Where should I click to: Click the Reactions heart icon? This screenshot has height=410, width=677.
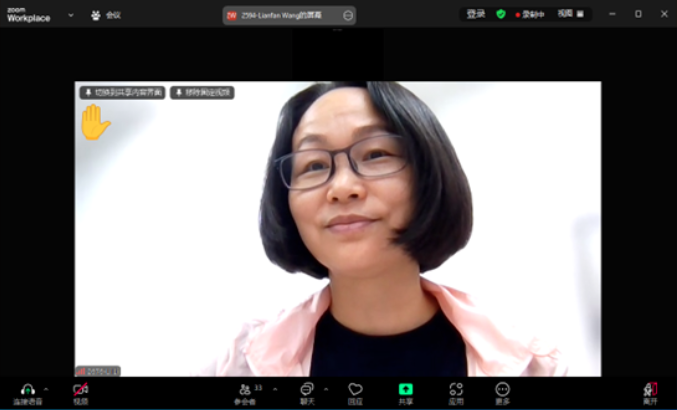click(x=355, y=388)
